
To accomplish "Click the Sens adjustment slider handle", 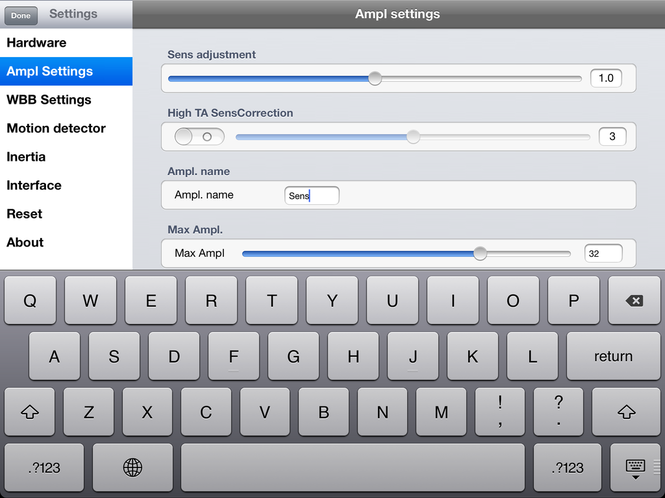I will click(375, 78).
